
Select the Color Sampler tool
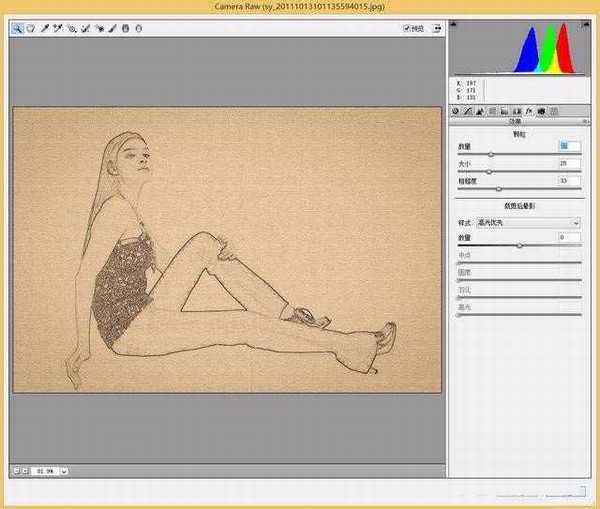(x=58, y=28)
